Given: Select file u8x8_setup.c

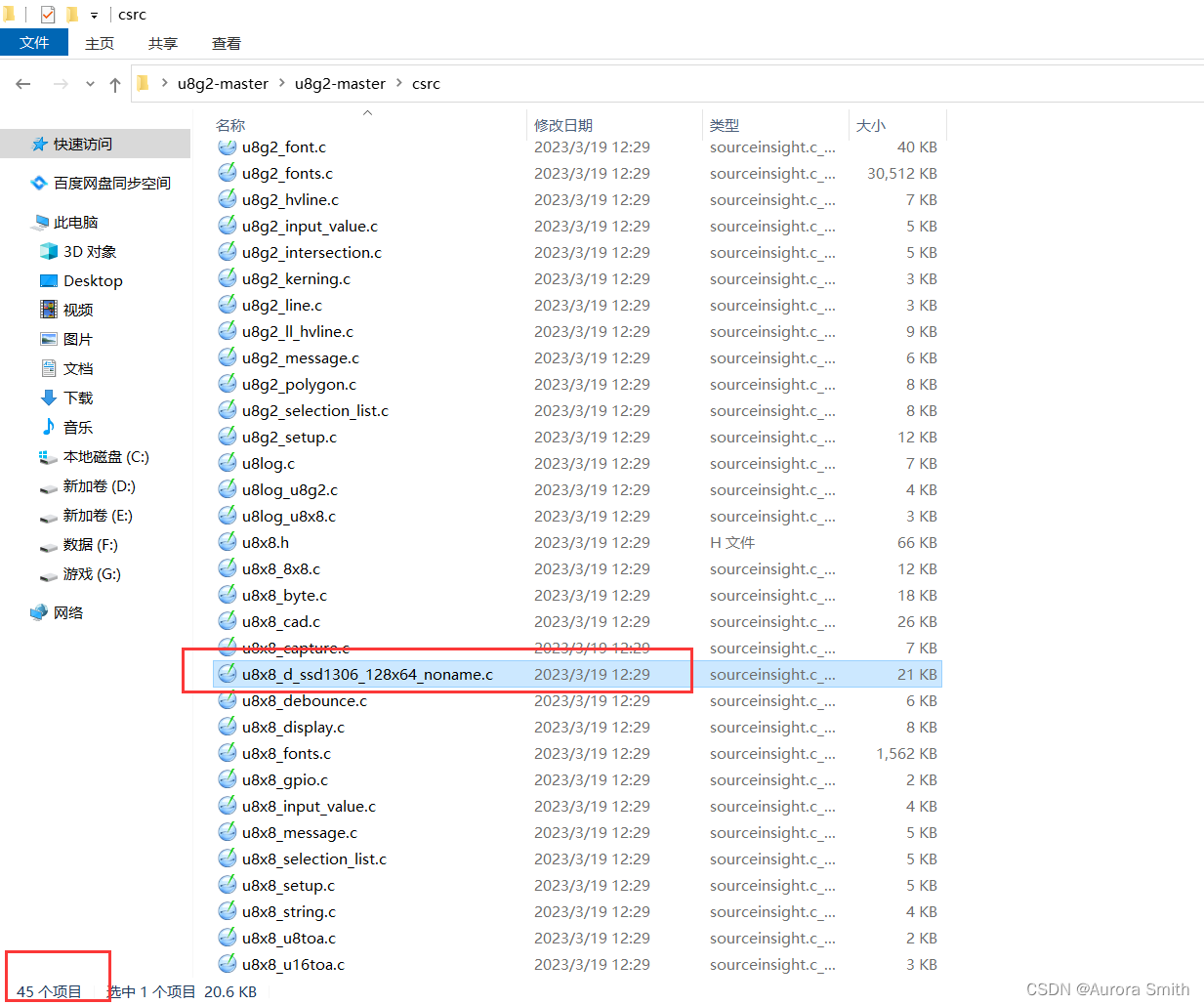Looking at the screenshot, I should [577, 885].
